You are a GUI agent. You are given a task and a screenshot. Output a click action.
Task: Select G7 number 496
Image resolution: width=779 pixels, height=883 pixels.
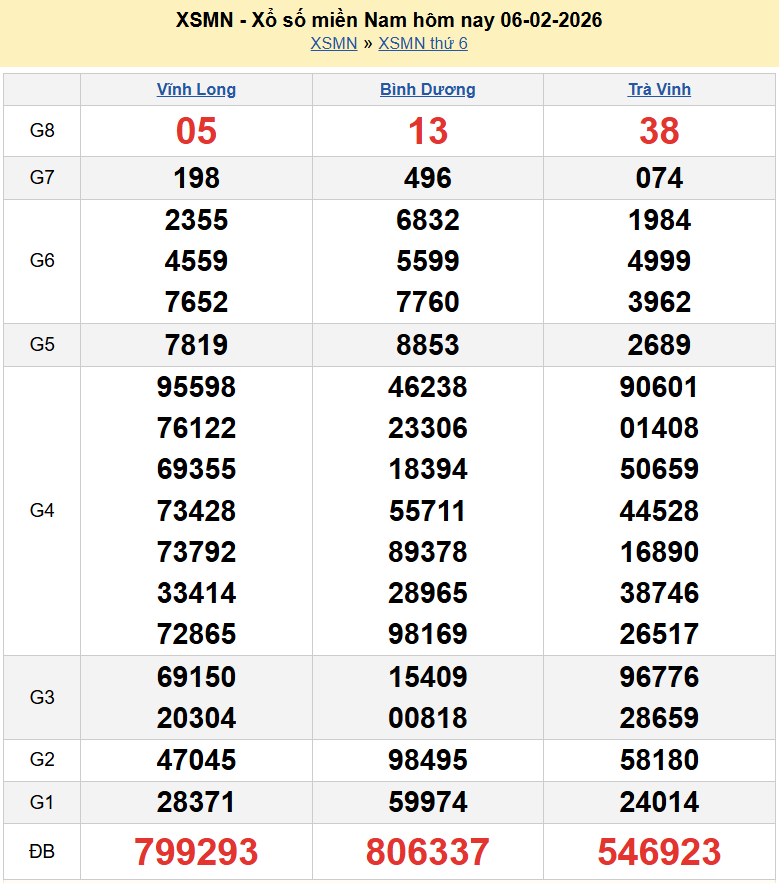tap(427, 178)
